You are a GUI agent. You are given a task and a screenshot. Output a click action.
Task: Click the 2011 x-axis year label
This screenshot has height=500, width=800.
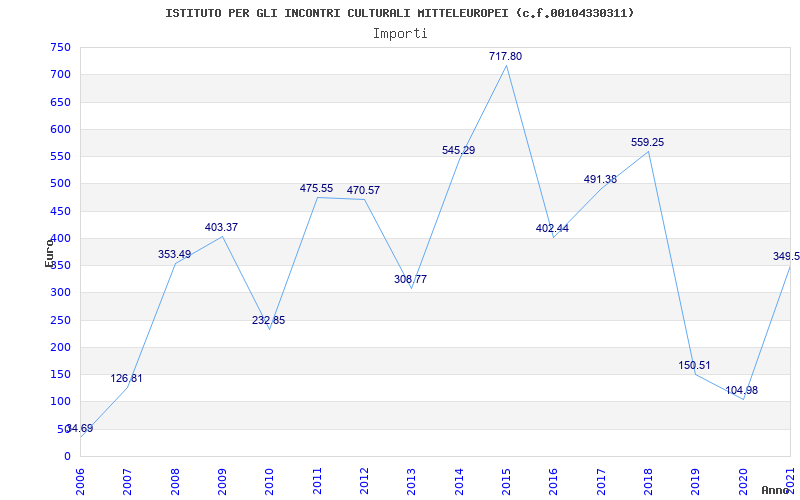tap(317, 481)
